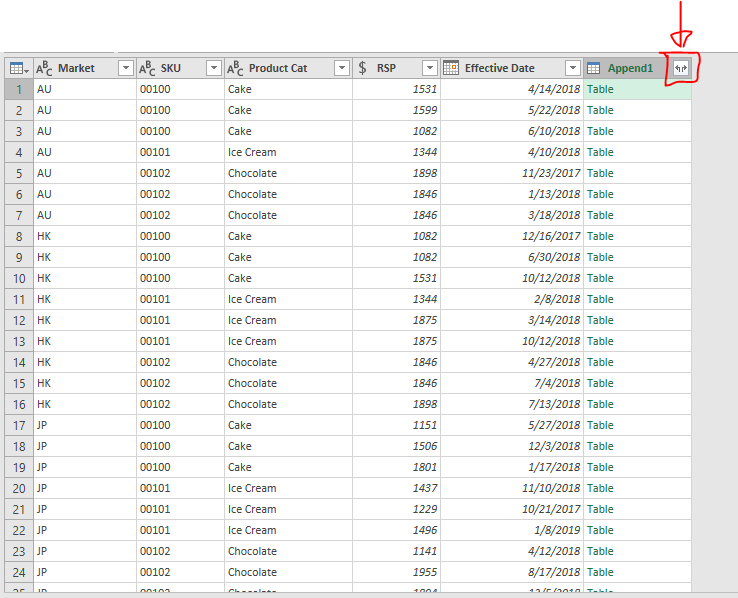
Task: Click the calendar type icon for Effective Date
Action: (x=451, y=68)
